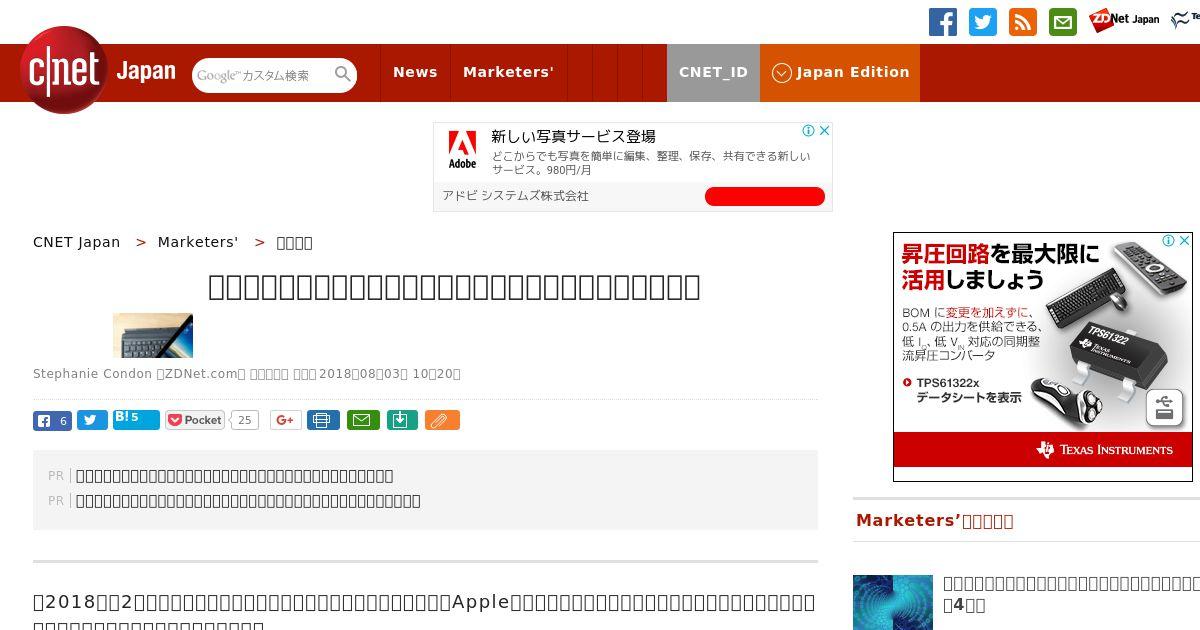Share the article on Google+

click(x=285, y=420)
